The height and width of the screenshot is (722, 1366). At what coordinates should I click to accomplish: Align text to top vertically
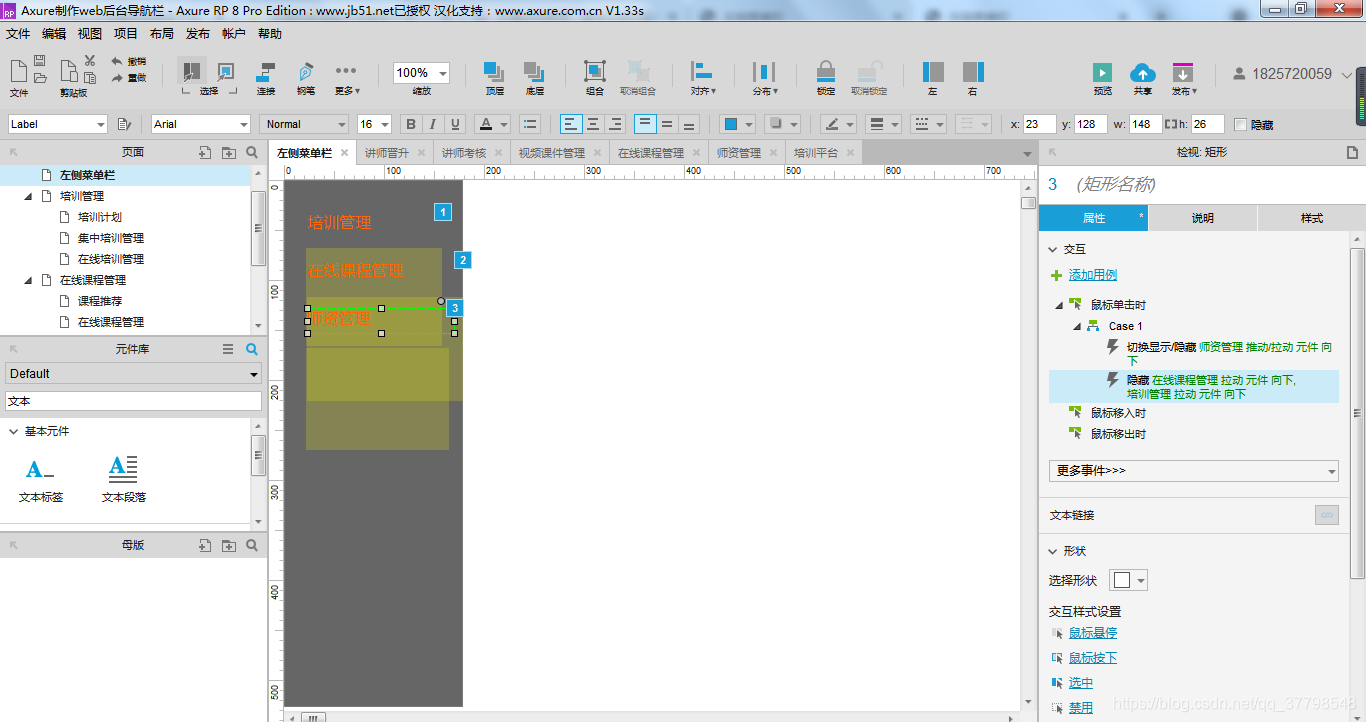(x=645, y=124)
